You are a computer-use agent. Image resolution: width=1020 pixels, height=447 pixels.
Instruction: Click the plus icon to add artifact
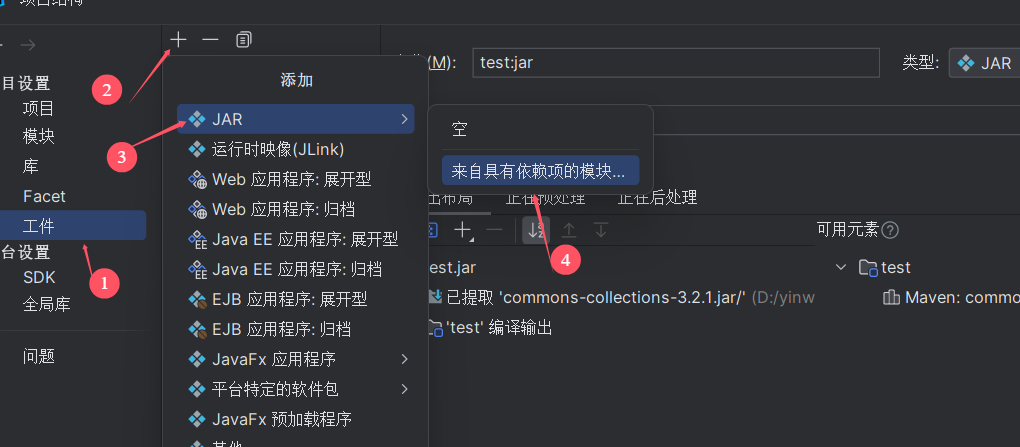[x=178, y=40]
